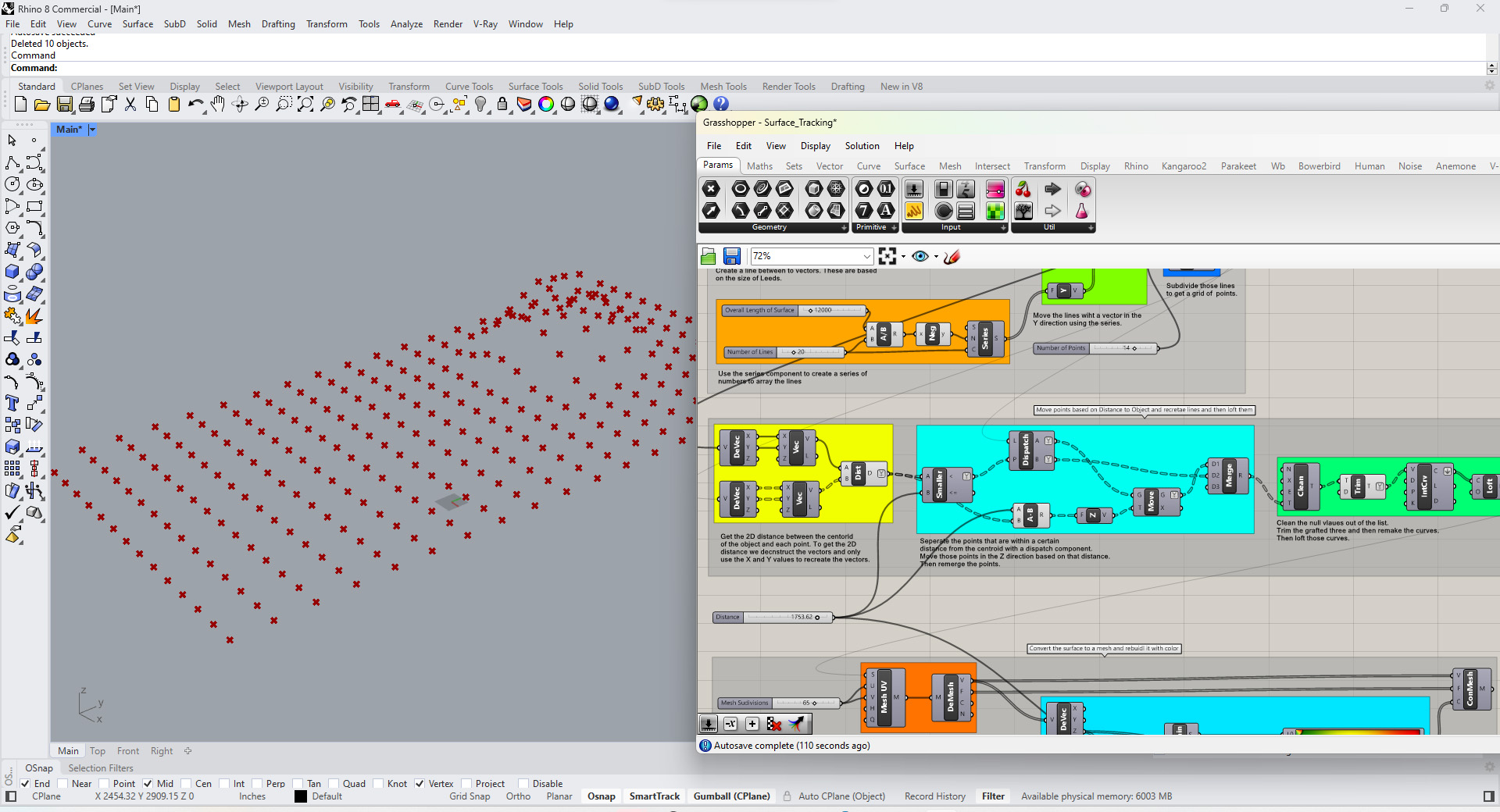Pick the Boolean Toggle component icon
Screen dimensions: 1500x812
point(943,189)
